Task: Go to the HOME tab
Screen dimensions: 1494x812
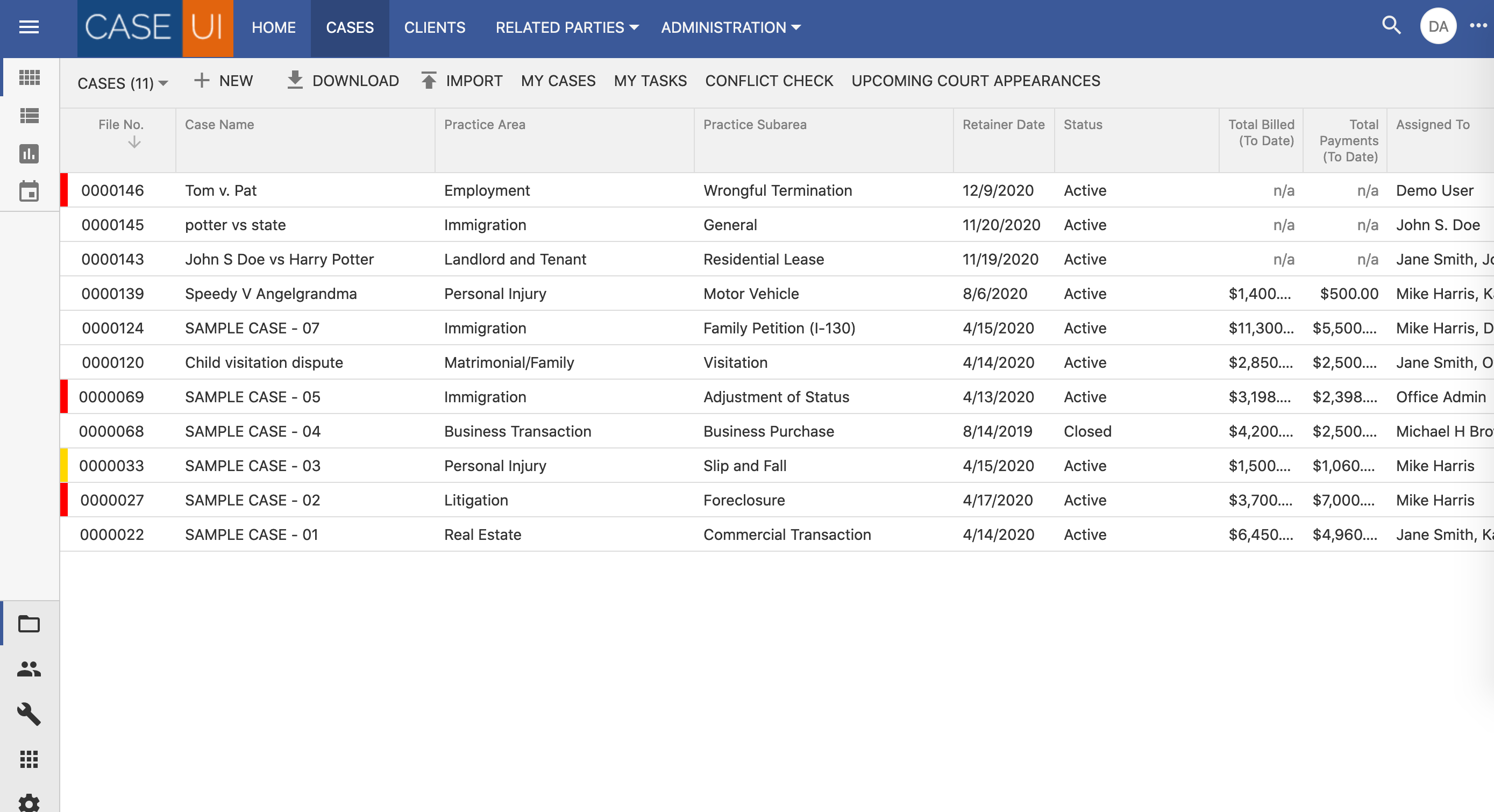Action: (x=274, y=27)
